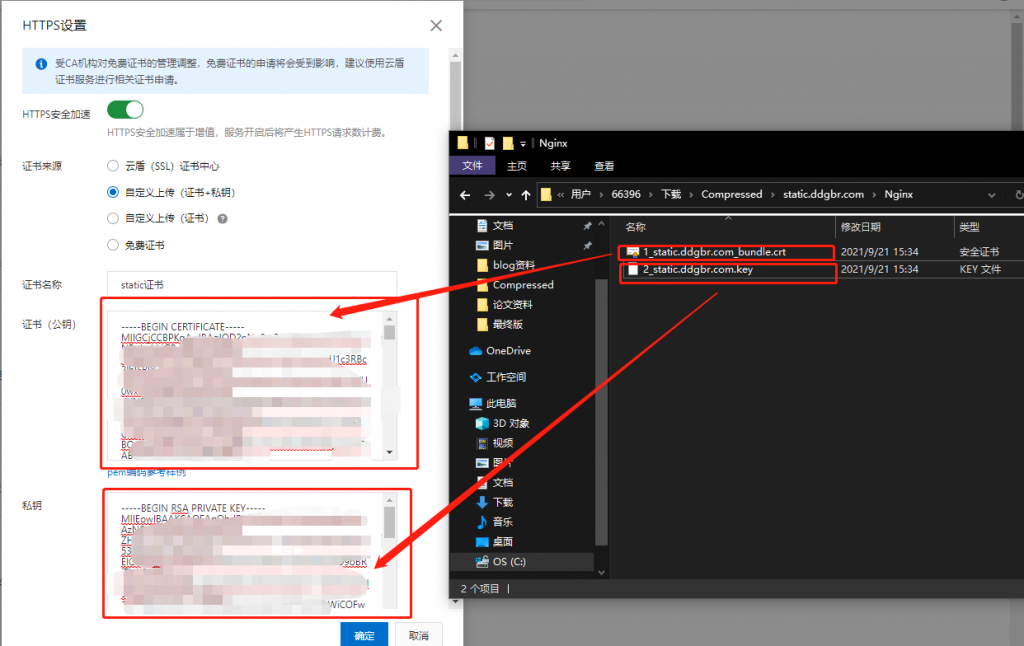Viewport: 1024px width, 646px height.
Task: Sort by 类型 column header
Action: (x=969, y=227)
